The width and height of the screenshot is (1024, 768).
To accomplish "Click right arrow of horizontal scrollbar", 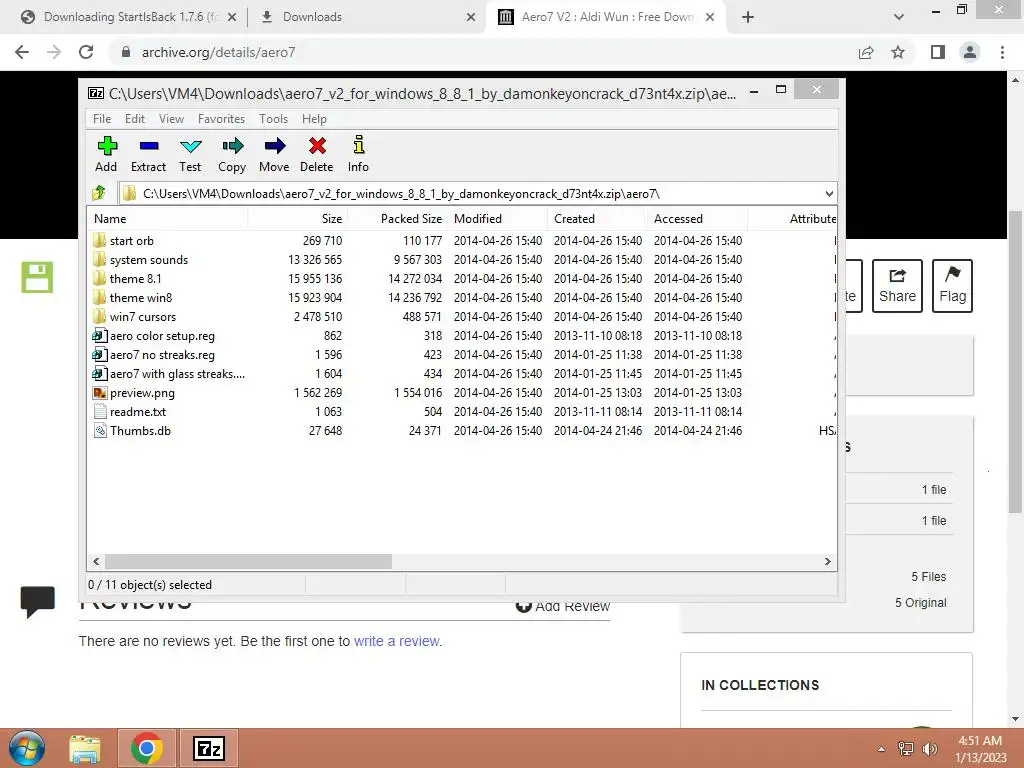I will (x=828, y=562).
